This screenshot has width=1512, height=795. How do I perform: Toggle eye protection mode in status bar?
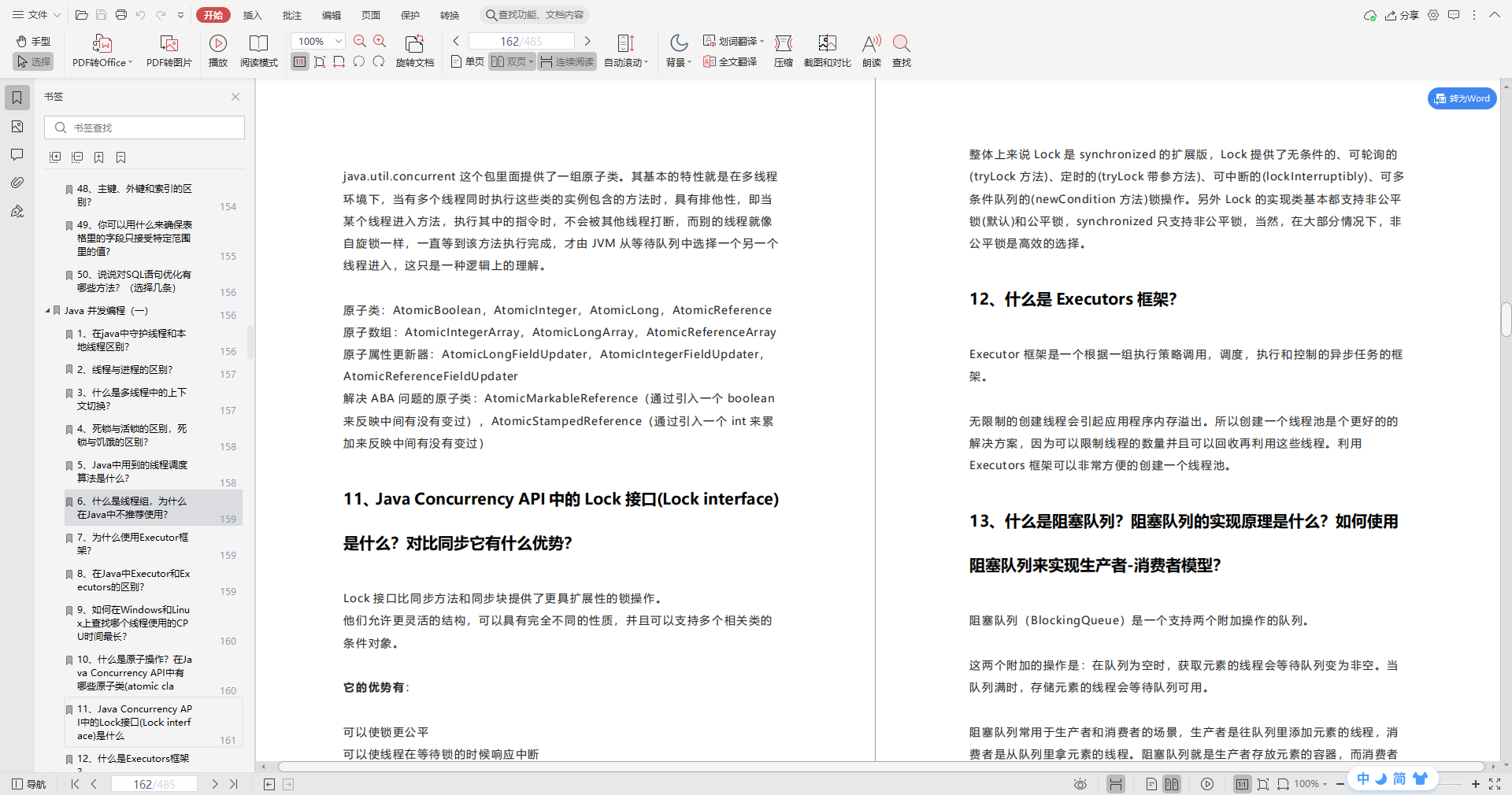[x=1080, y=784]
